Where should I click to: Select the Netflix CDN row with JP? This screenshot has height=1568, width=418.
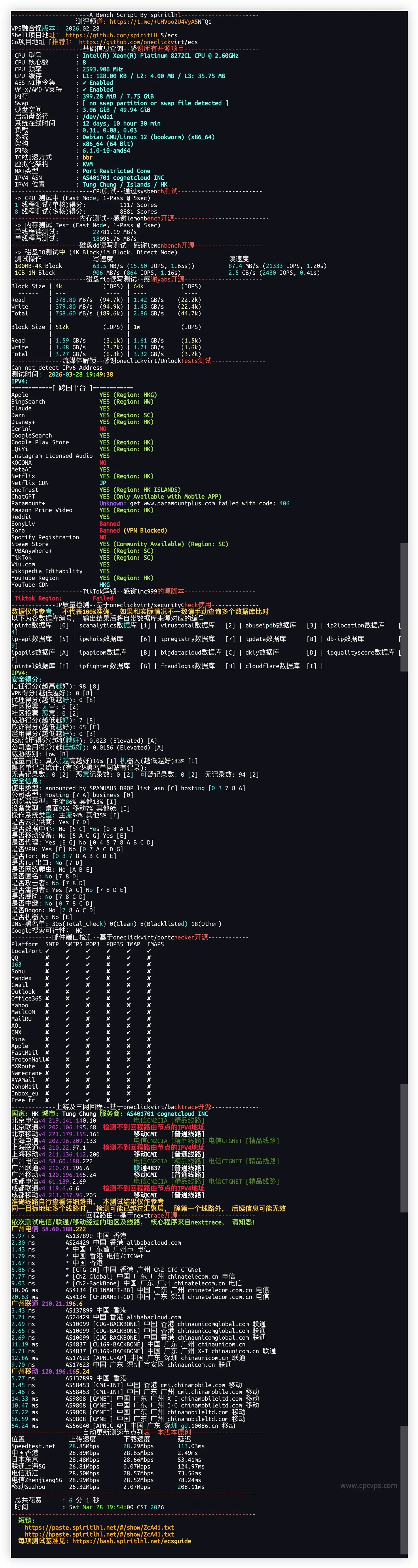click(x=59, y=483)
